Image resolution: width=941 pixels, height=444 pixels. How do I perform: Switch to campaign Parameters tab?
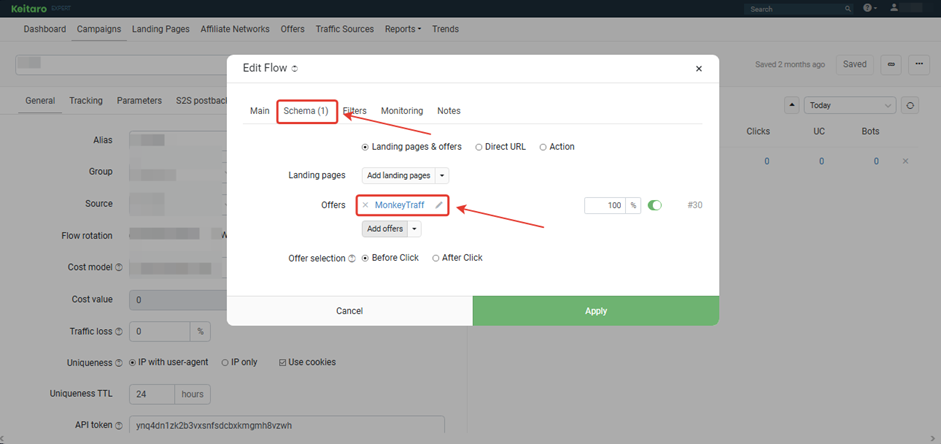pyautogui.click(x=139, y=101)
